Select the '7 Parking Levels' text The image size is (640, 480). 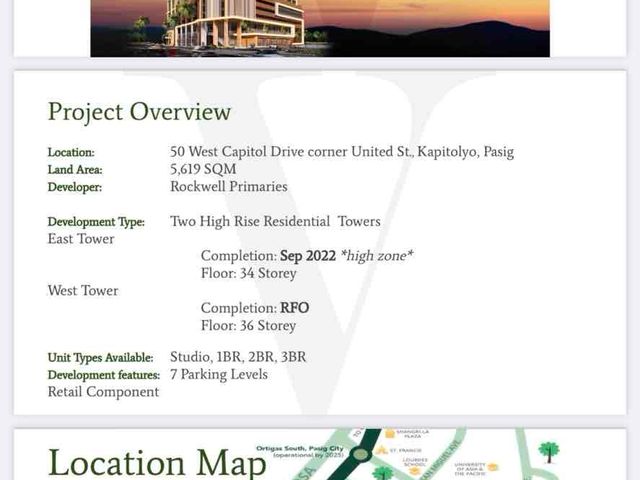(x=219, y=374)
